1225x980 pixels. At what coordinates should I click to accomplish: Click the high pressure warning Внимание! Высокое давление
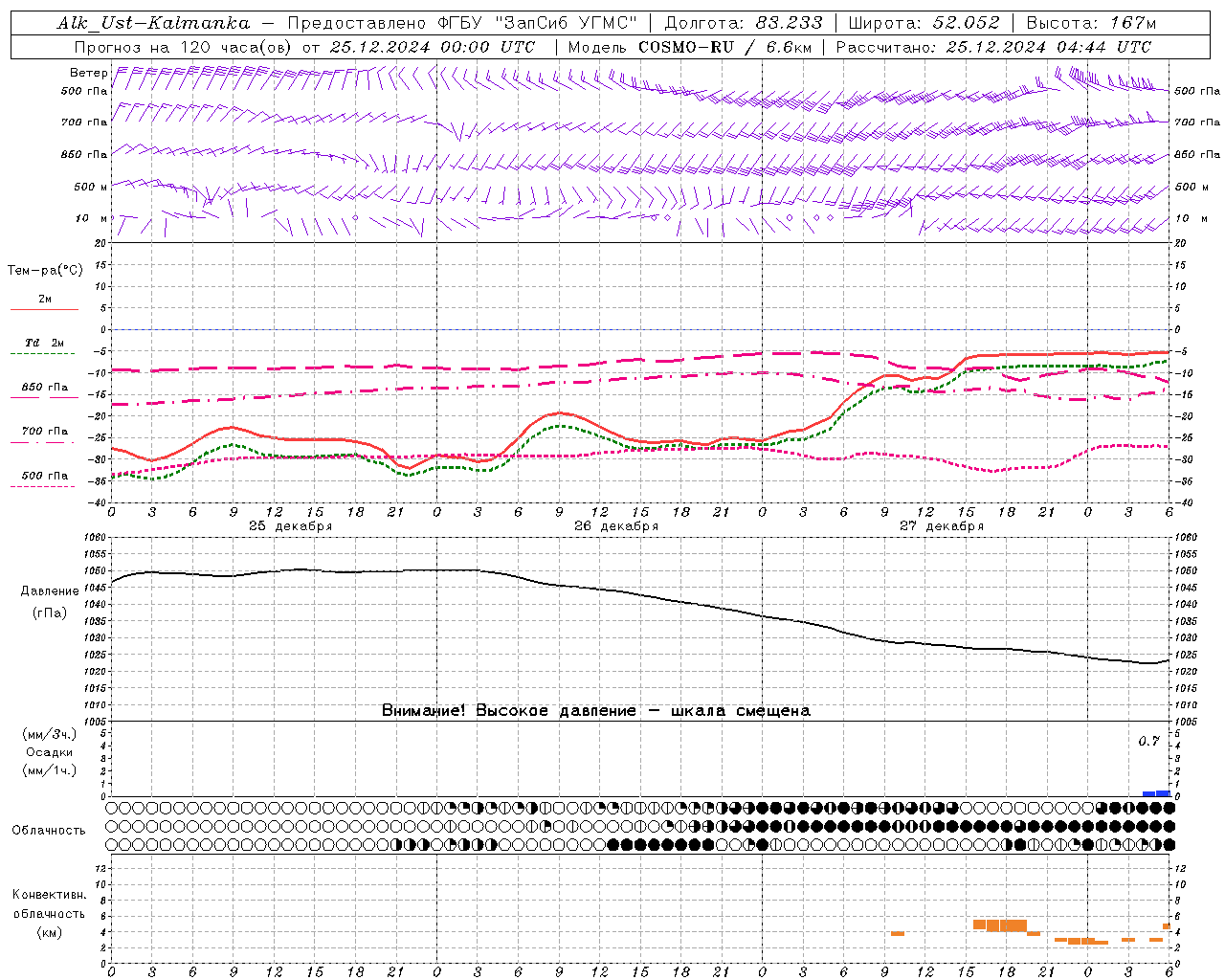(x=508, y=711)
